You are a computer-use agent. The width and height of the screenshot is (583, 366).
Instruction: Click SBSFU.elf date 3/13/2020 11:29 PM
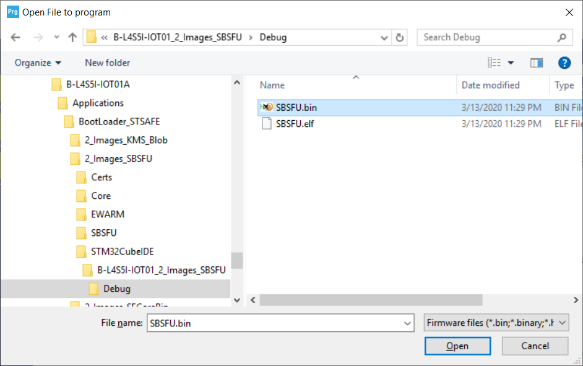point(501,123)
